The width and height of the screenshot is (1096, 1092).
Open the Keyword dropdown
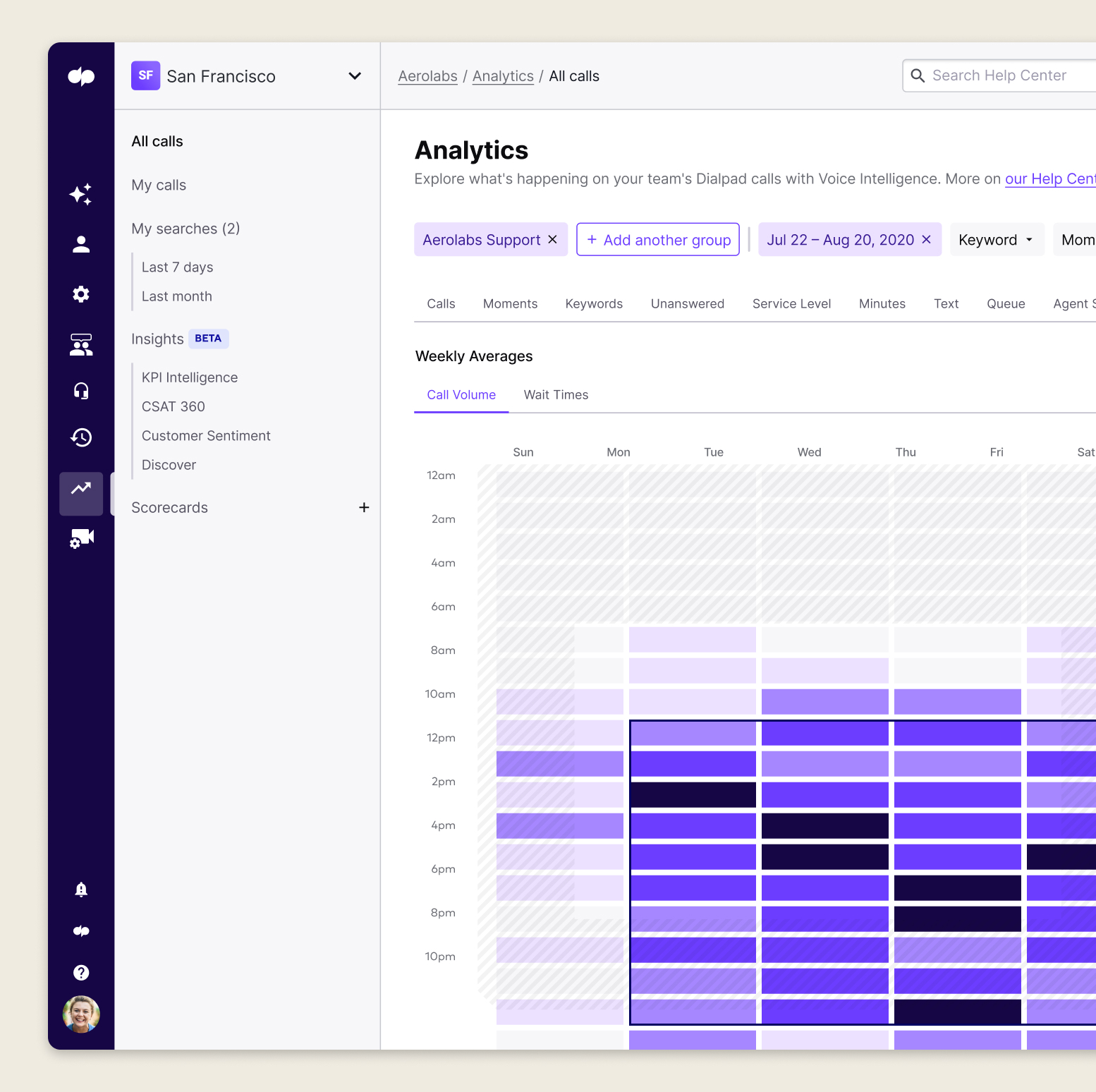tap(996, 240)
